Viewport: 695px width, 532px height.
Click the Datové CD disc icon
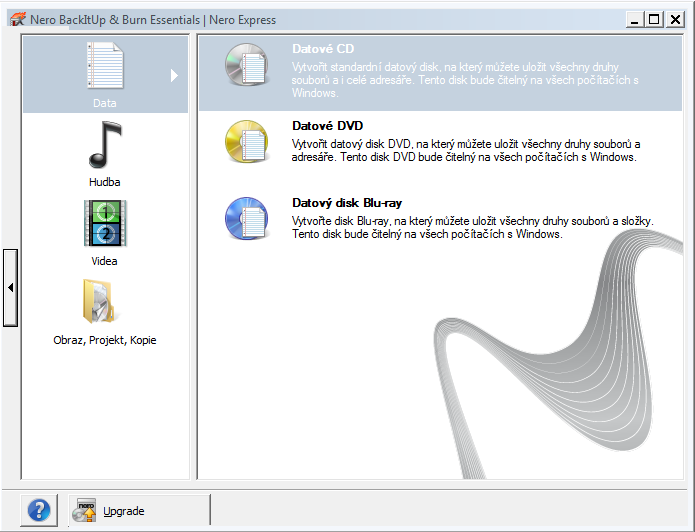tap(246, 65)
